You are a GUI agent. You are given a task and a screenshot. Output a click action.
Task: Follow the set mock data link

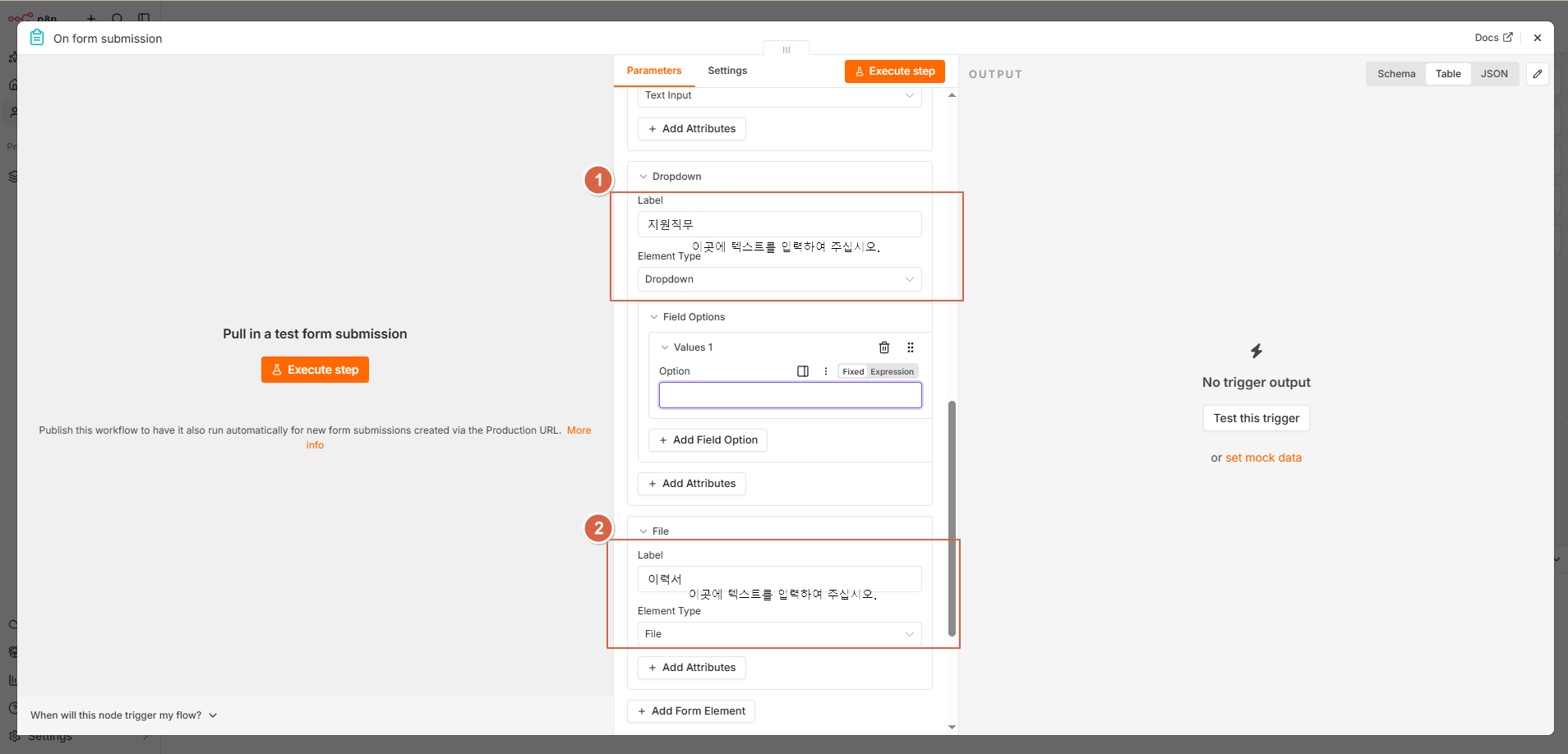[1263, 457]
